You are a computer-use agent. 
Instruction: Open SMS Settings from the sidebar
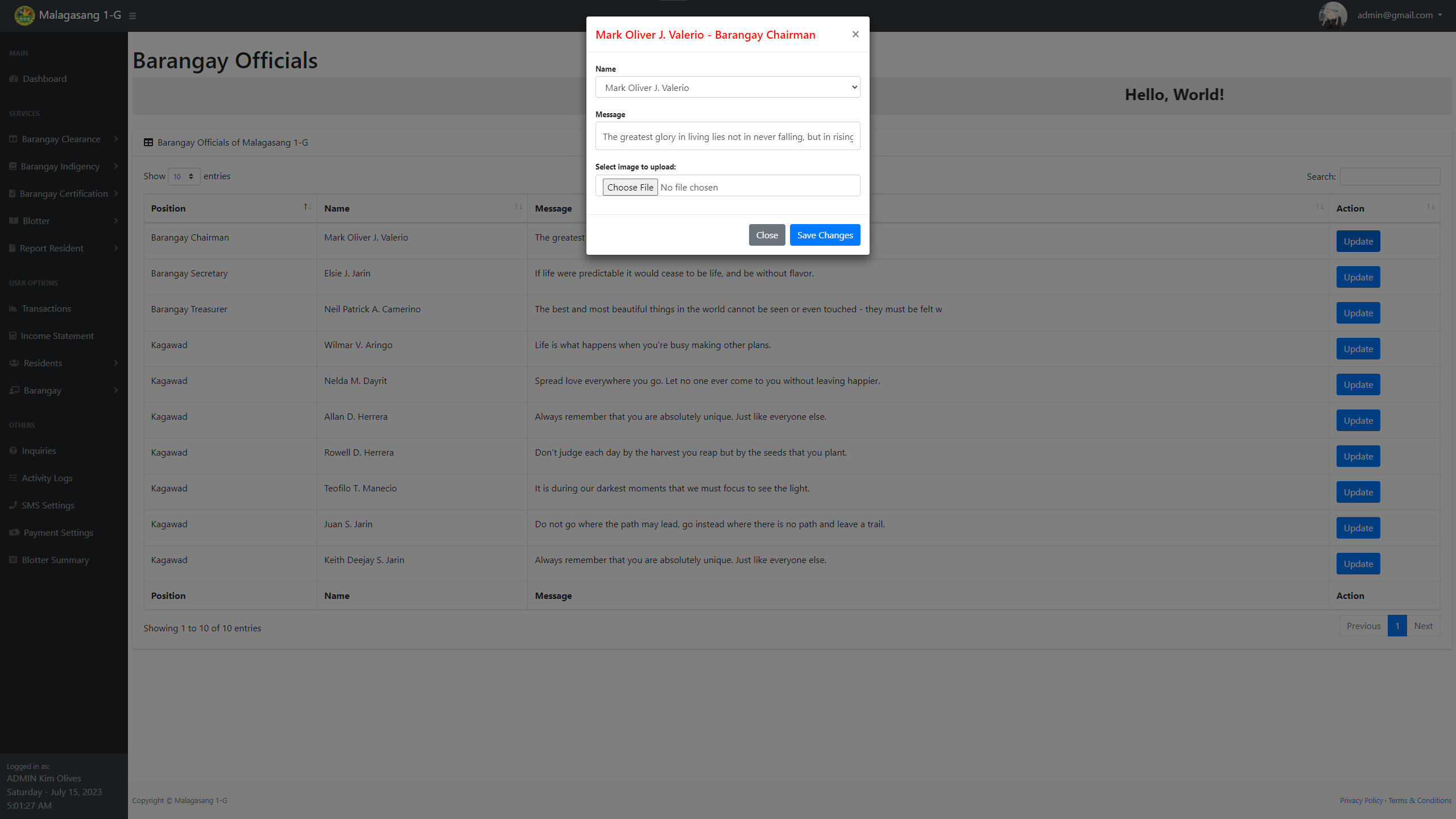click(48, 505)
